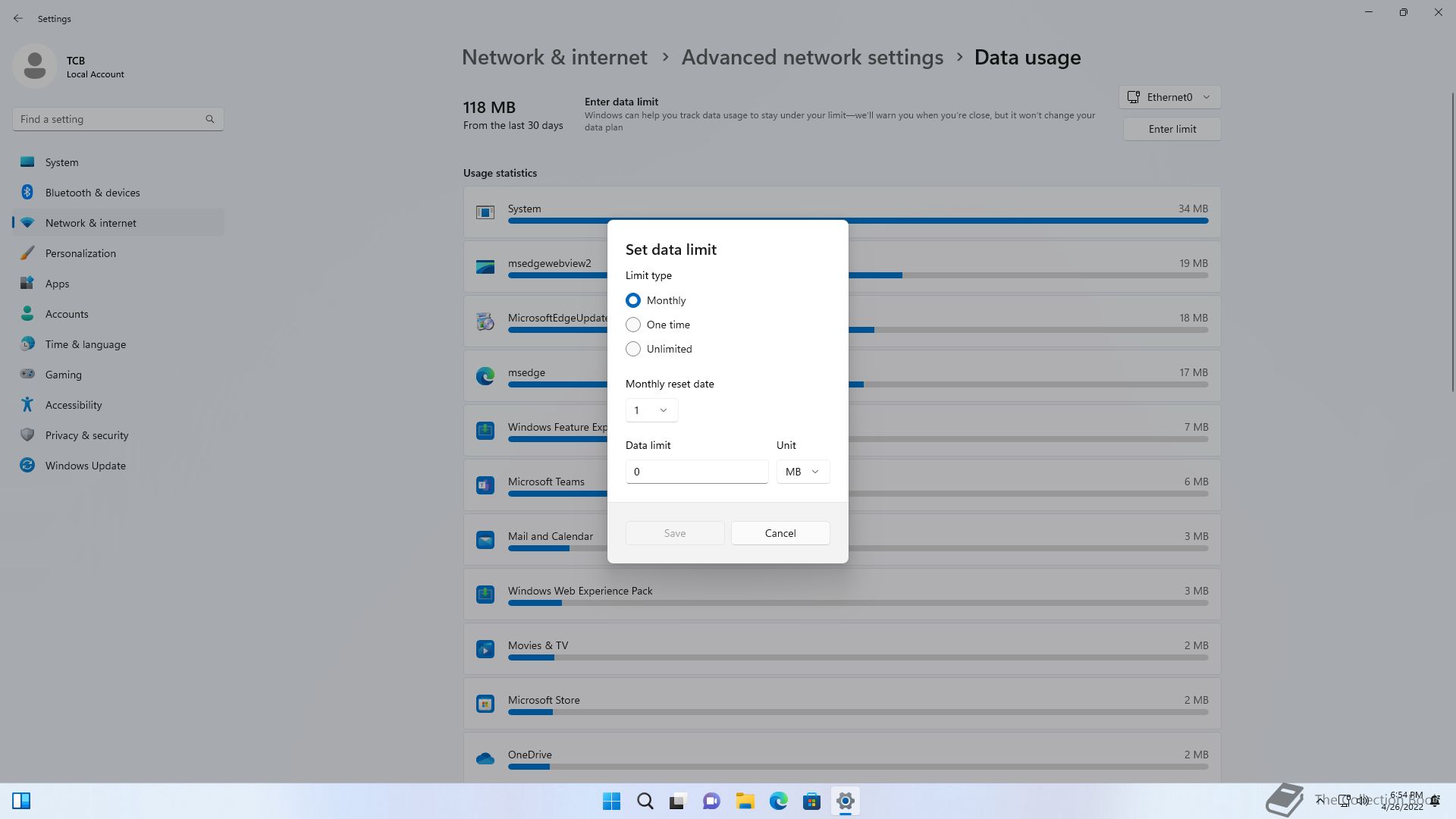Screen dimensions: 1456x819
Task: Click the Enter limit button
Action: [1172, 129]
